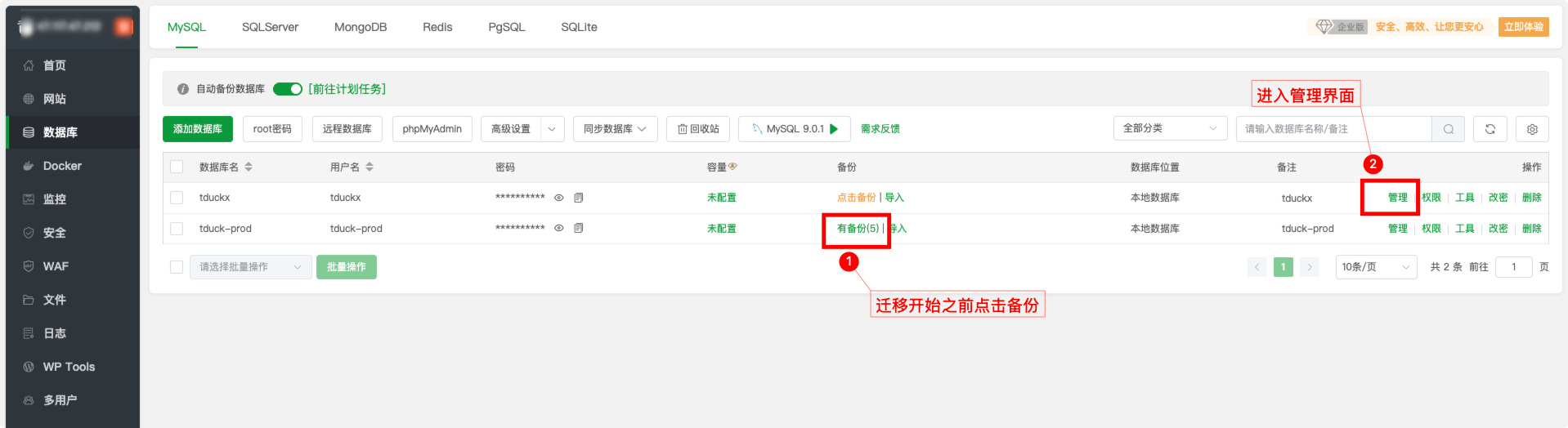Click the 立即体验 button
Image resolution: width=1568 pixels, height=428 pixels.
tap(1524, 27)
